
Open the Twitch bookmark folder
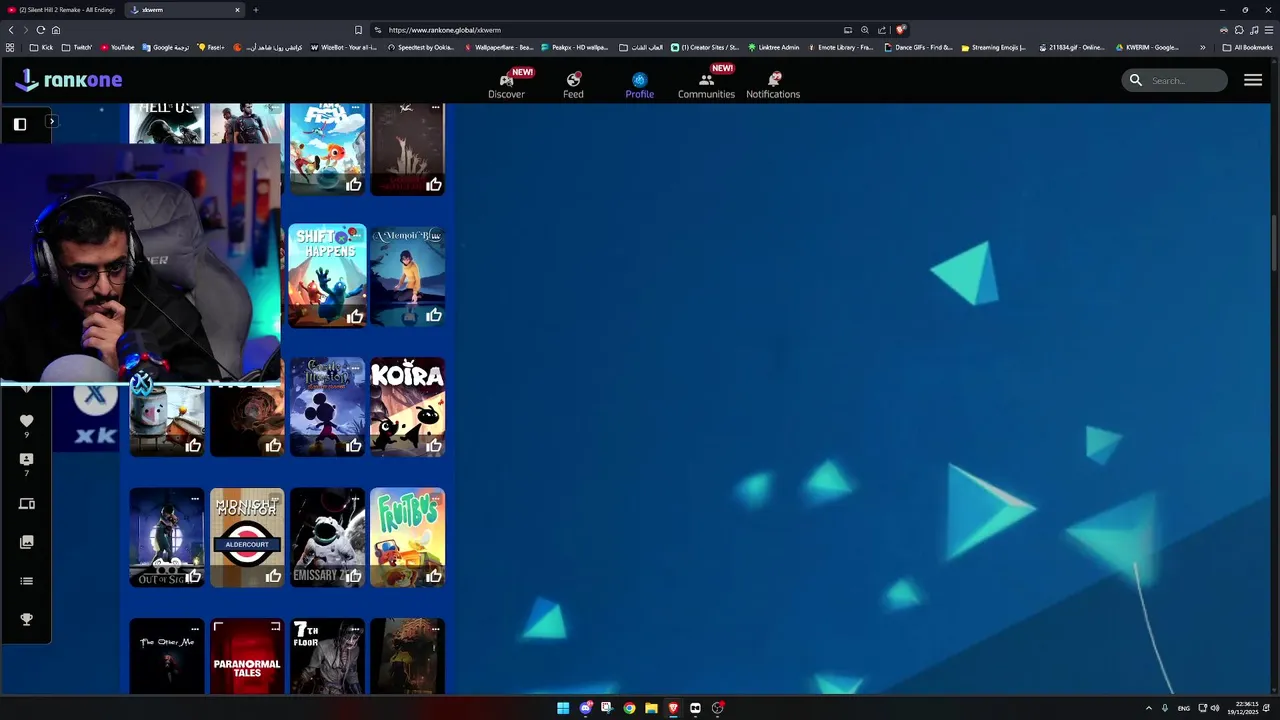click(x=77, y=47)
